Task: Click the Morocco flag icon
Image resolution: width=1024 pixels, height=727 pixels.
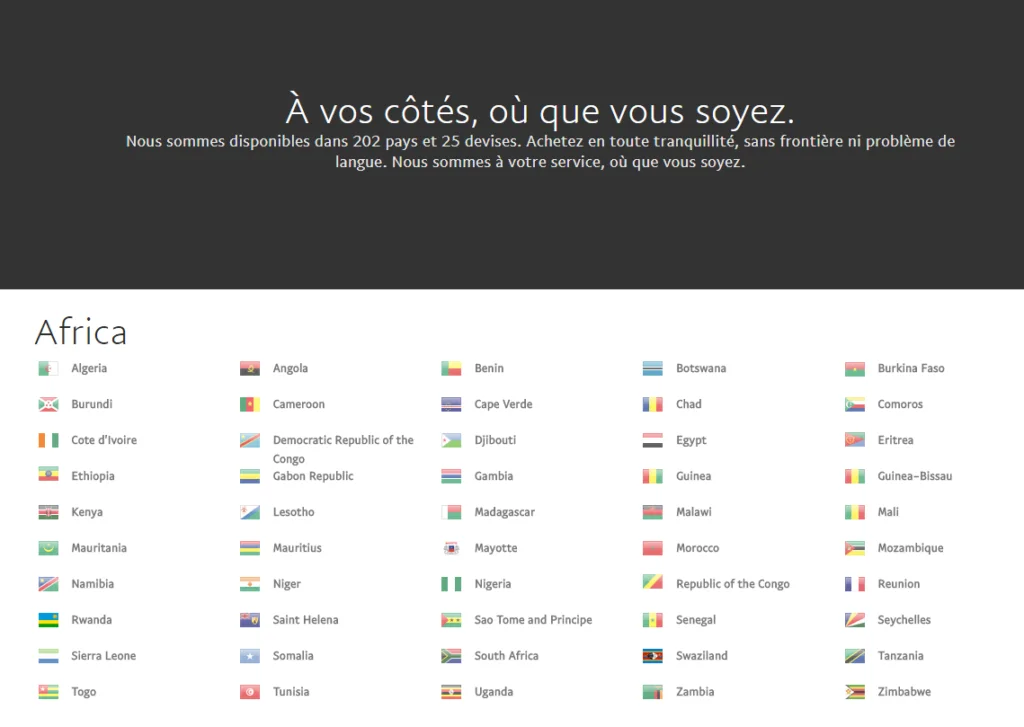Action: pyautogui.click(x=653, y=547)
